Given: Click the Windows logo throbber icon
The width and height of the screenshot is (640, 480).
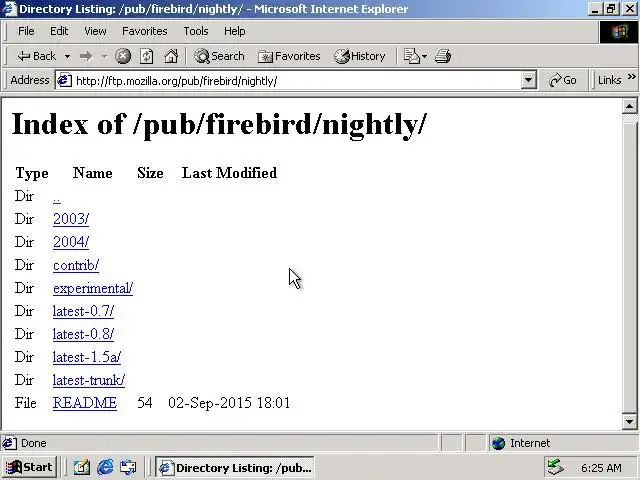Looking at the screenshot, I should pyautogui.click(x=619, y=31).
